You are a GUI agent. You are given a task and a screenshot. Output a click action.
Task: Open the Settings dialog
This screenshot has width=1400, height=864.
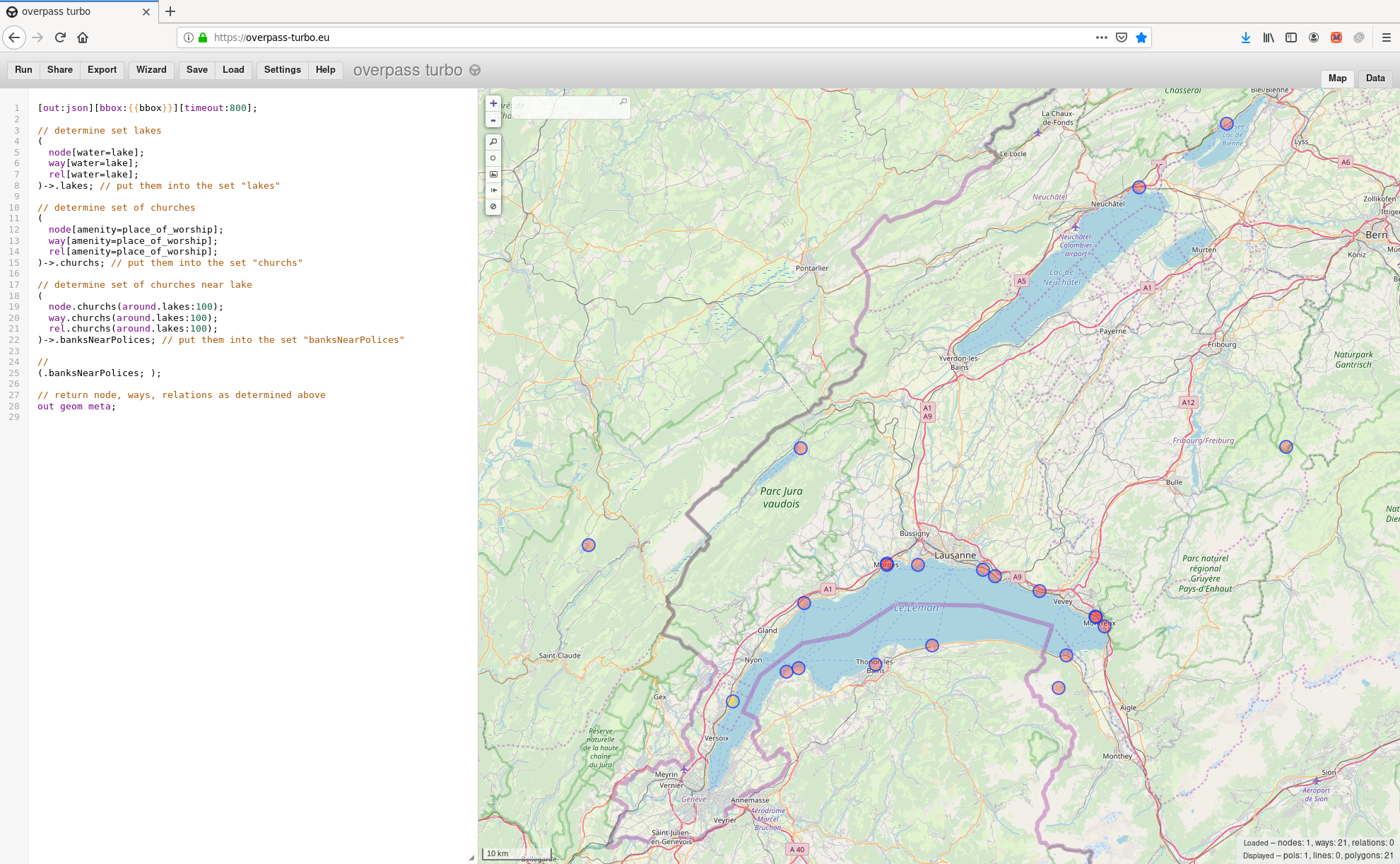coord(282,70)
